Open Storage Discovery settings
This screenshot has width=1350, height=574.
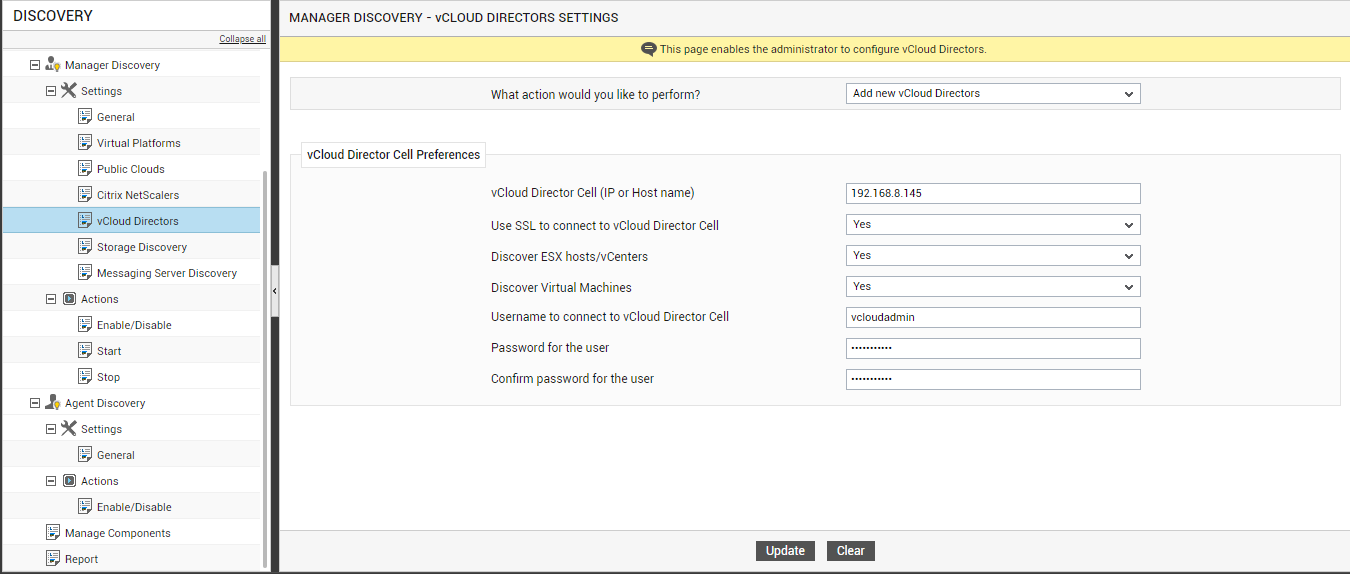coord(142,247)
